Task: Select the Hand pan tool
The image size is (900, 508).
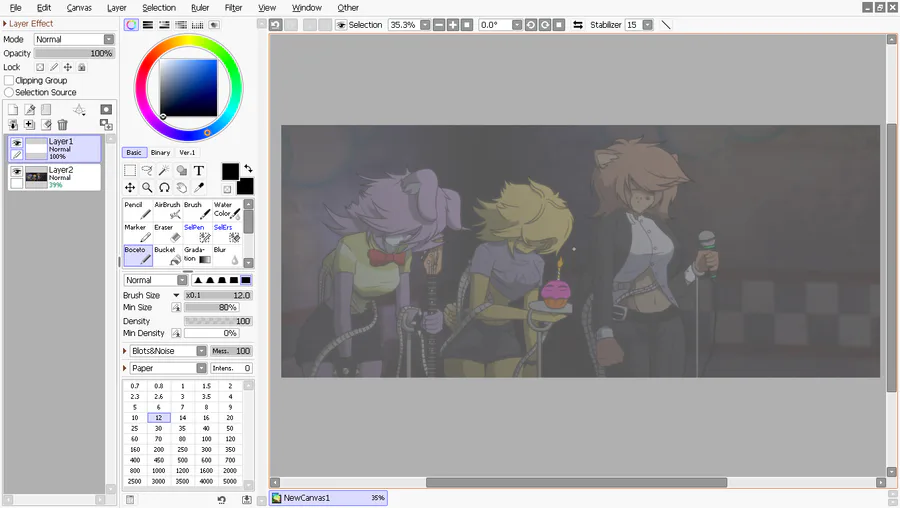Action: (181, 188)
